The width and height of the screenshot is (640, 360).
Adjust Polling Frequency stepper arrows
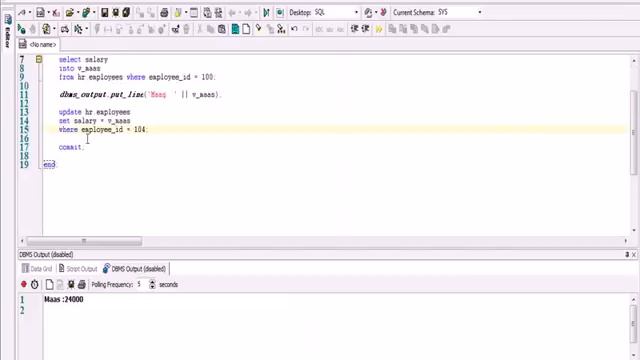point(152,284)
